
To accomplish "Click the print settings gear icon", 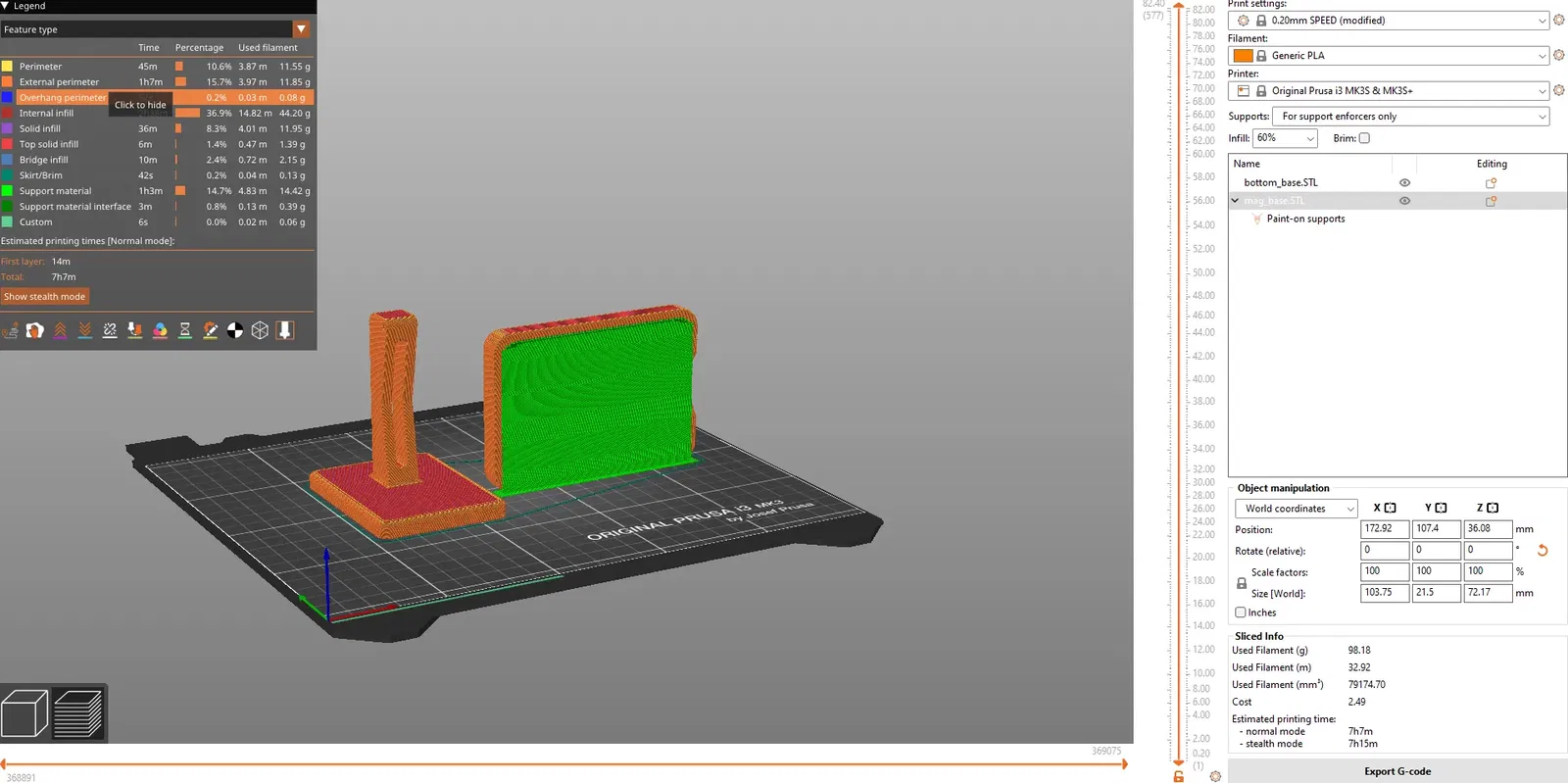I will click(x=1558, y=20).
